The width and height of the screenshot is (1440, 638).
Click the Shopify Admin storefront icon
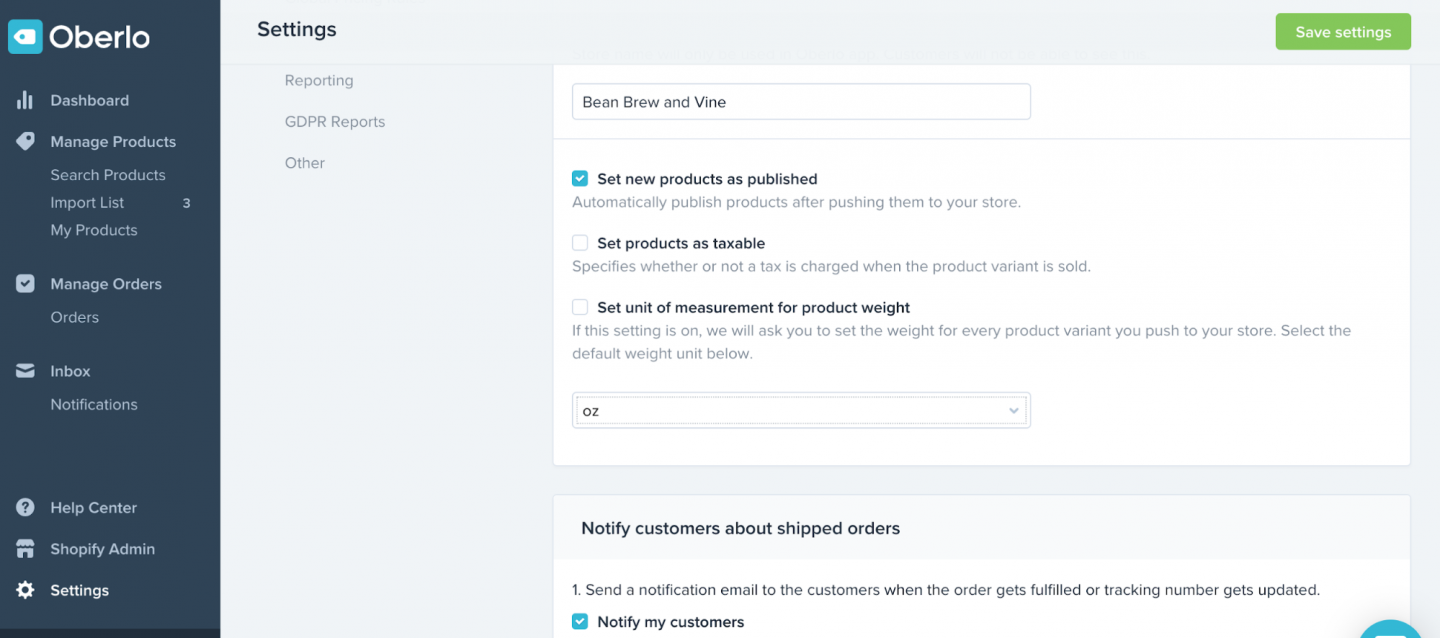point(25,549)
